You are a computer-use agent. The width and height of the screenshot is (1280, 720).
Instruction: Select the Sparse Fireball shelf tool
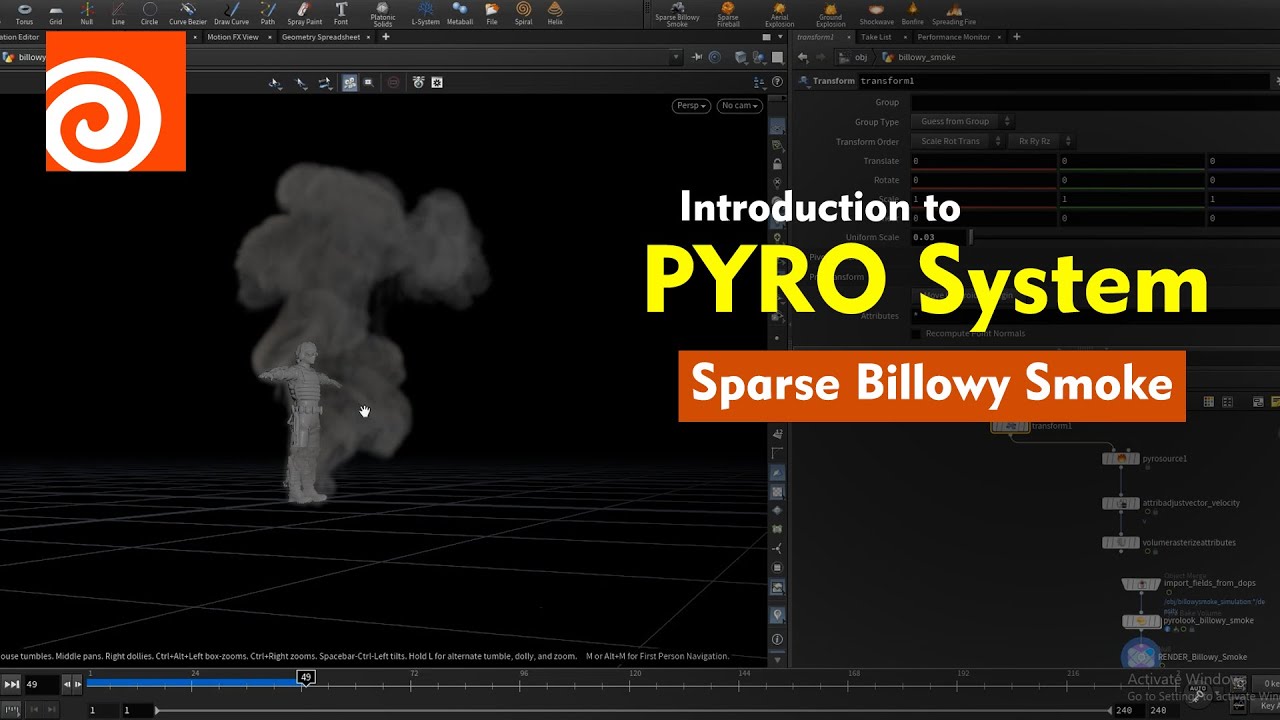click(x=728, y=14)
